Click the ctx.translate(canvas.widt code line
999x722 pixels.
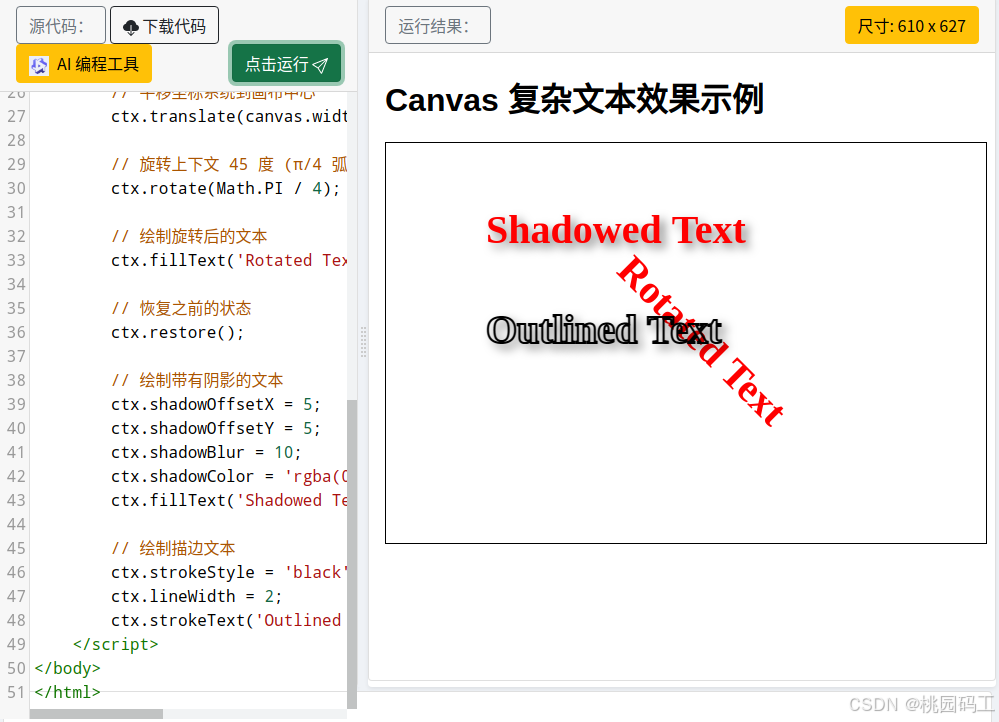tap(229, 117)
